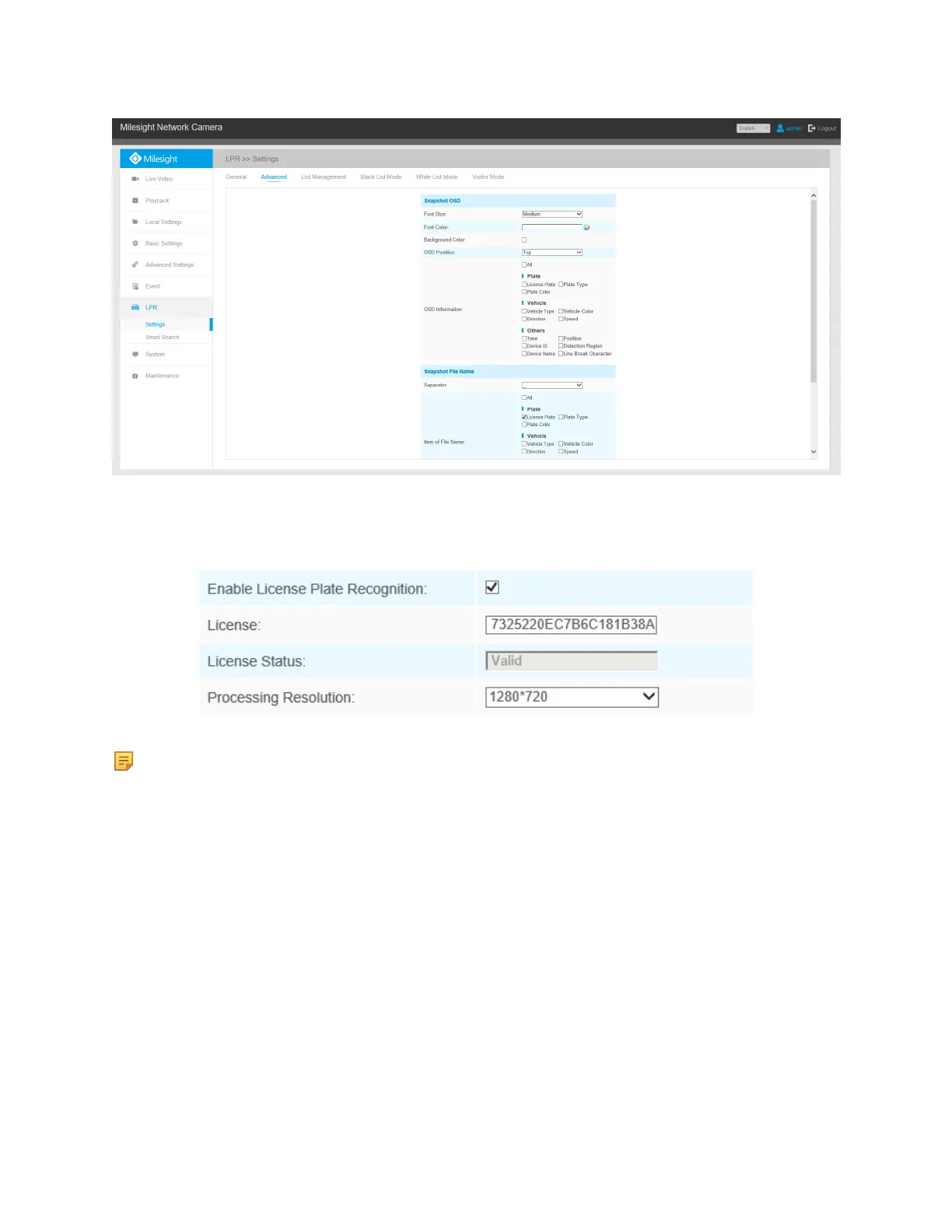The height and width of the screenshot is (1232, 952).
Task: Select the Local Settings folder icon
Action: (x=135, y=222)
